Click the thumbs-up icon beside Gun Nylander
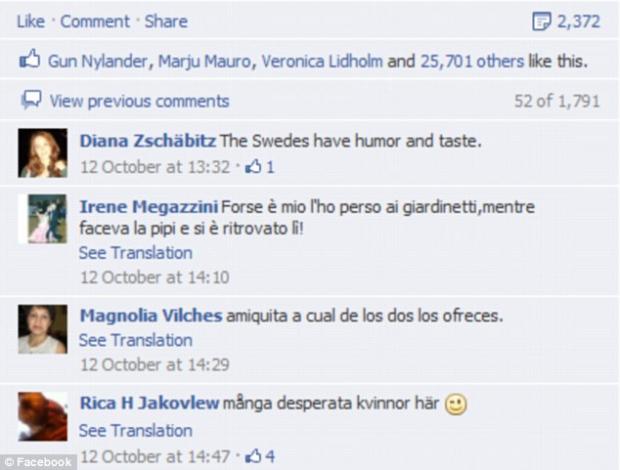This screenshot has width=620, height=470. [x=30, y=59]
